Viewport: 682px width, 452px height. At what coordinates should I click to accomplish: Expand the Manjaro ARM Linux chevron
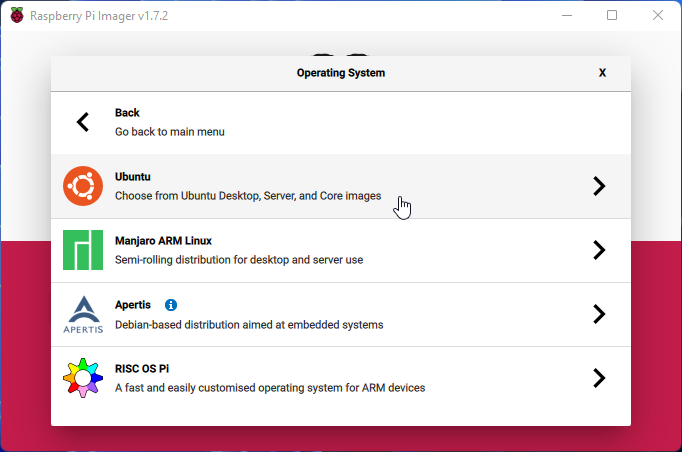[x=599, y=250]
